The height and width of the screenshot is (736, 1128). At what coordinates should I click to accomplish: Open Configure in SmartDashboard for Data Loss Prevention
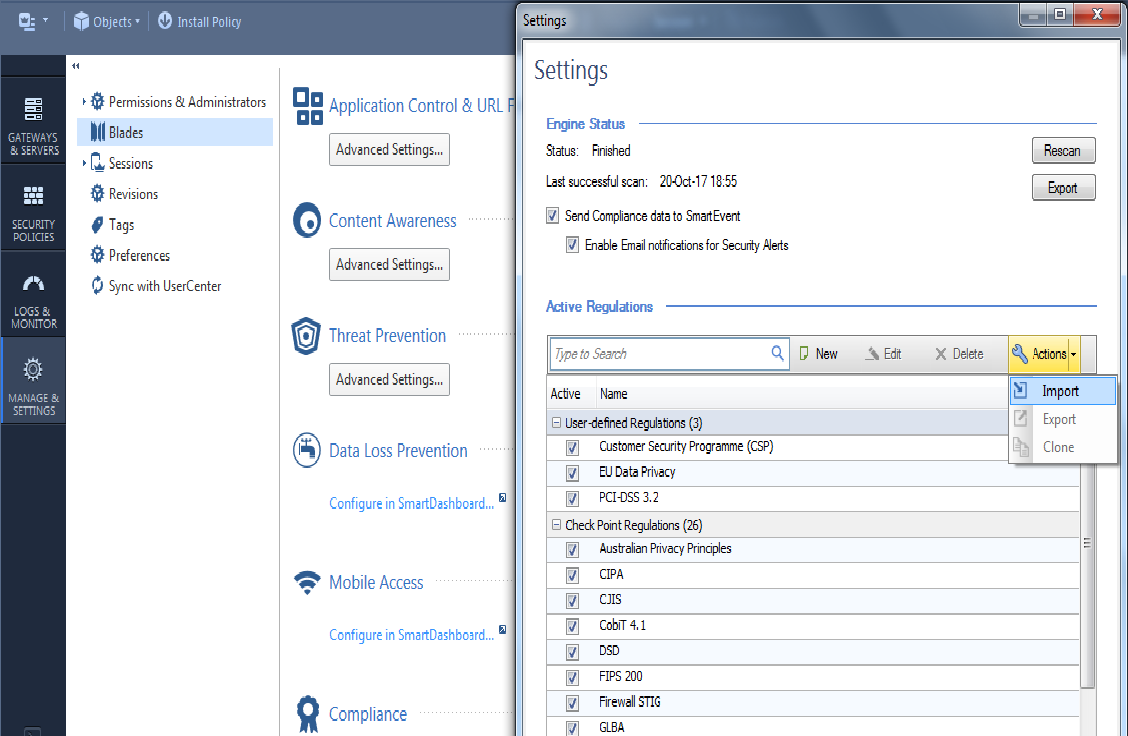point(410,503)
